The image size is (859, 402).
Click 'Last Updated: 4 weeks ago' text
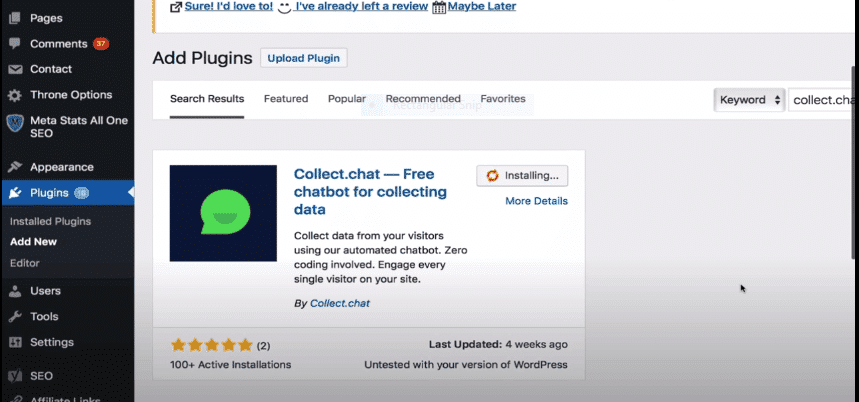pos(498,345)
